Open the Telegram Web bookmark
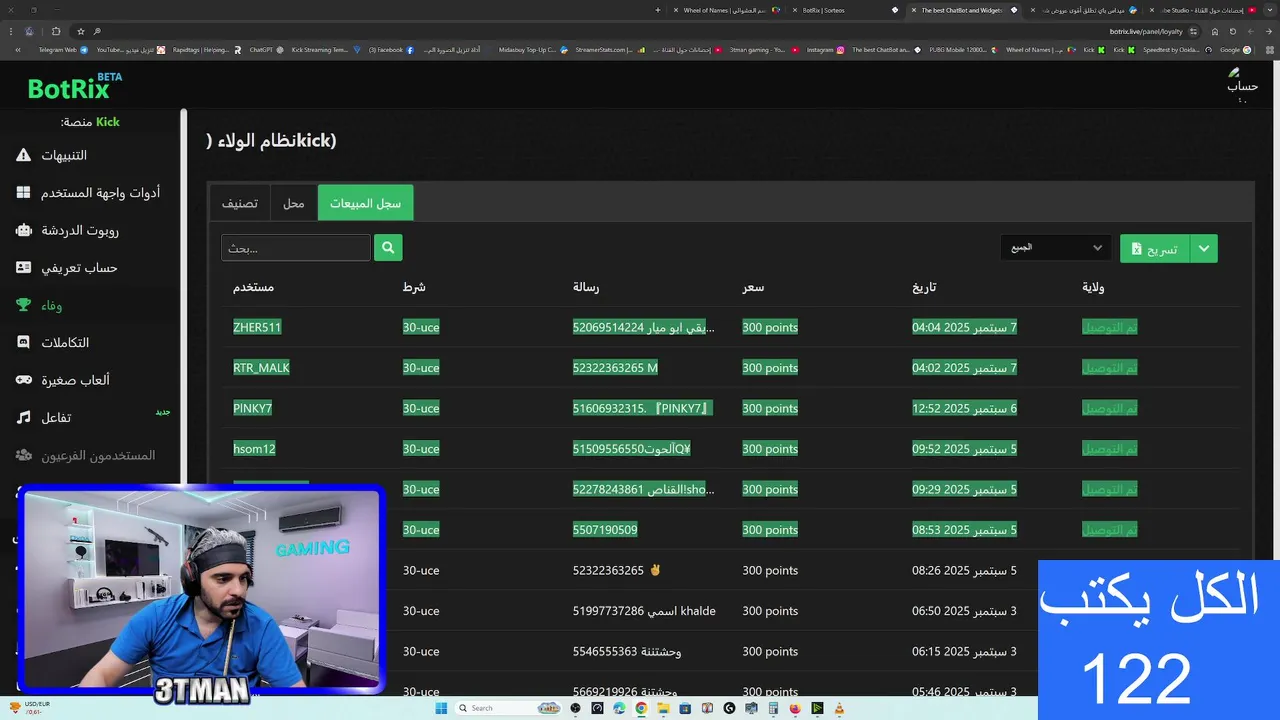The image size is (1280, 720). point(63,49)
